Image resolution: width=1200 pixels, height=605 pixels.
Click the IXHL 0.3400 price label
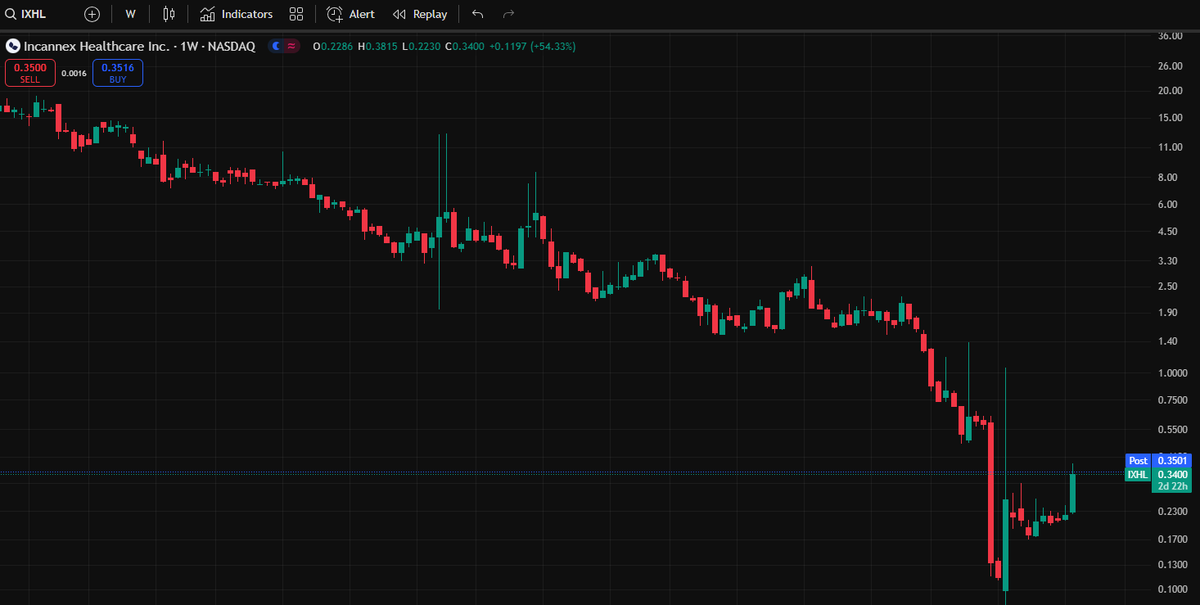[x=1160, y=474]
